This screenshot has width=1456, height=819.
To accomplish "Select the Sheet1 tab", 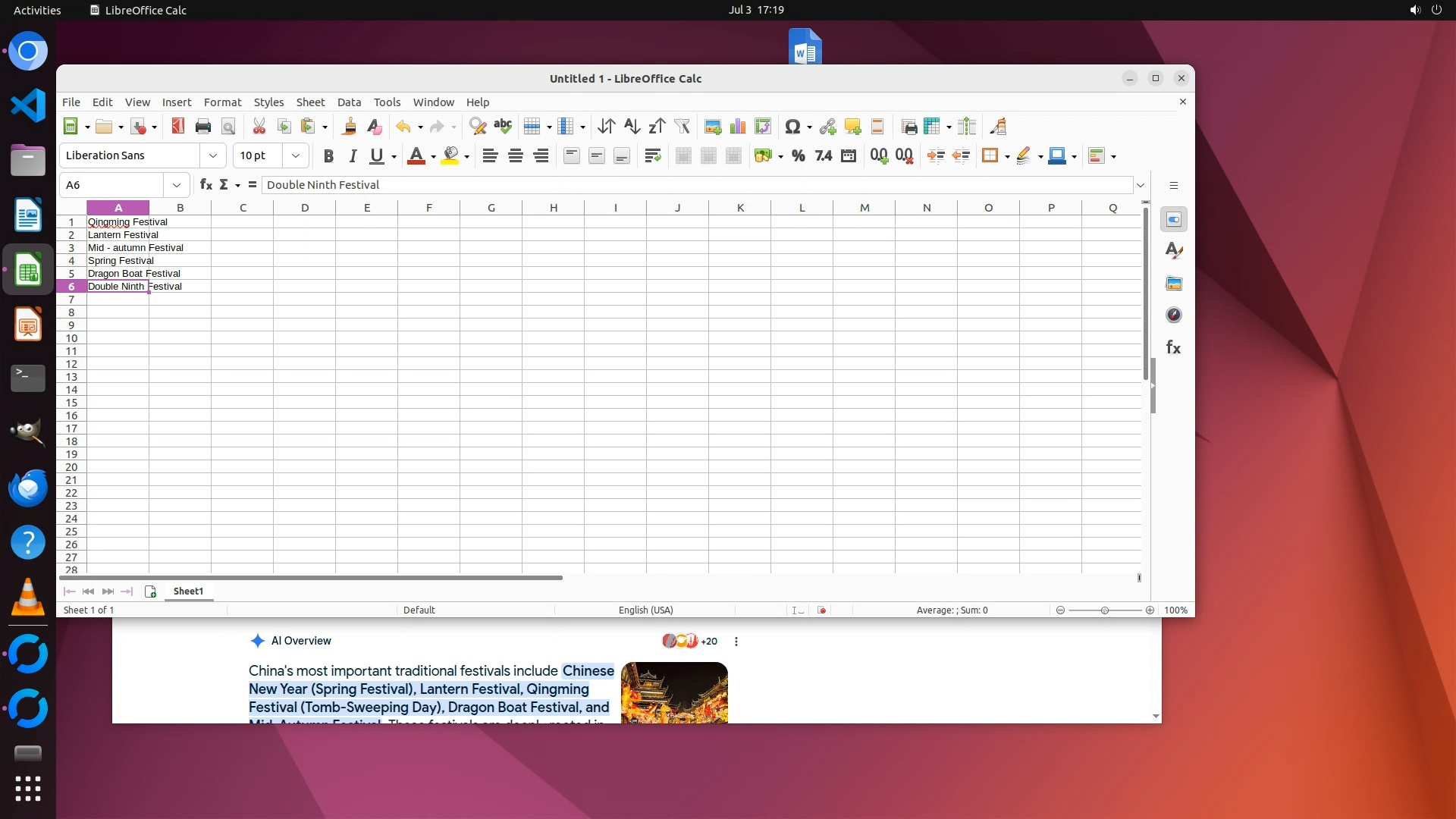I will (188, 591).
